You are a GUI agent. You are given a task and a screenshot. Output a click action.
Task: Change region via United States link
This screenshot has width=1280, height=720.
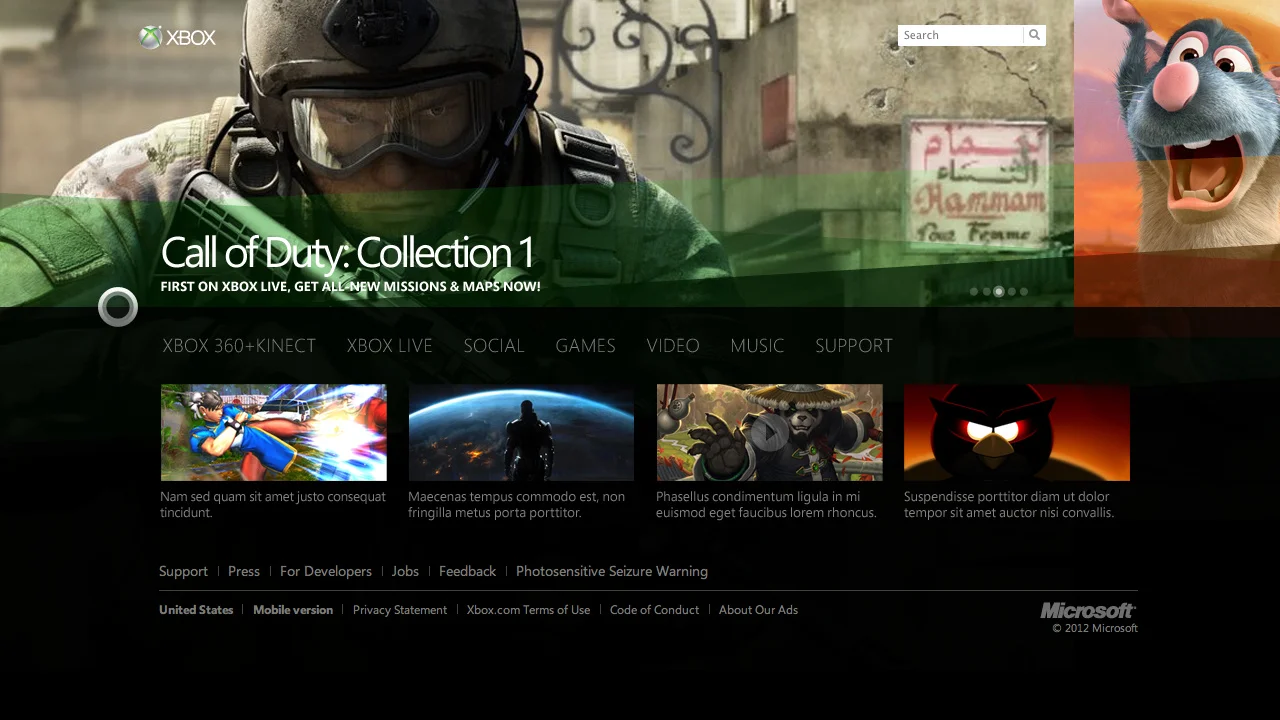(x=196, y=610)
